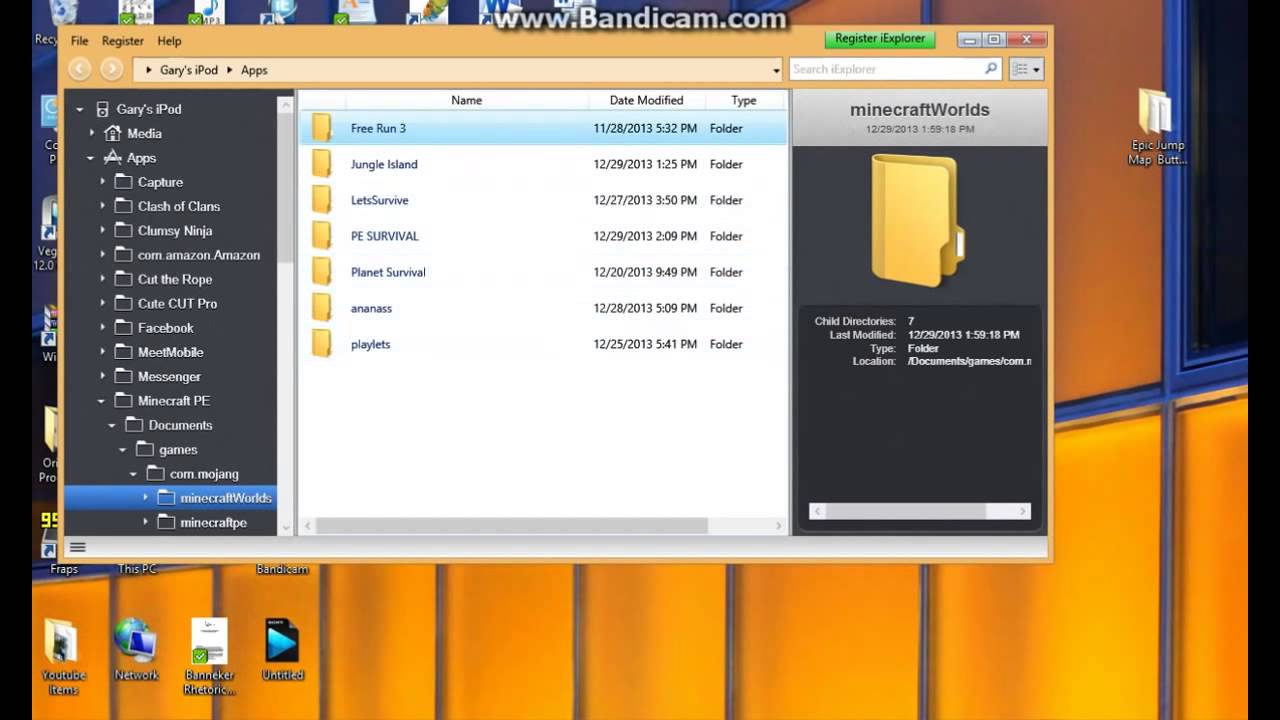
Task: Click the forward navigation arrow
Action: tap(112, 69)
